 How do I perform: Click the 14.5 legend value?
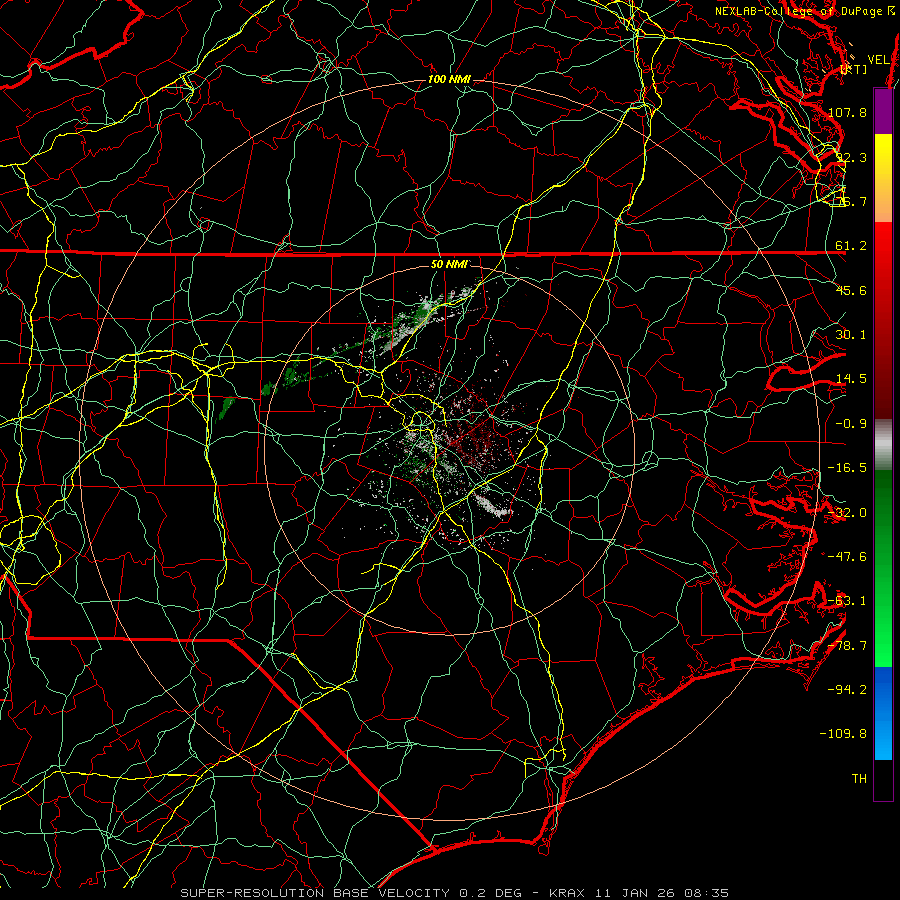point(851,379)
